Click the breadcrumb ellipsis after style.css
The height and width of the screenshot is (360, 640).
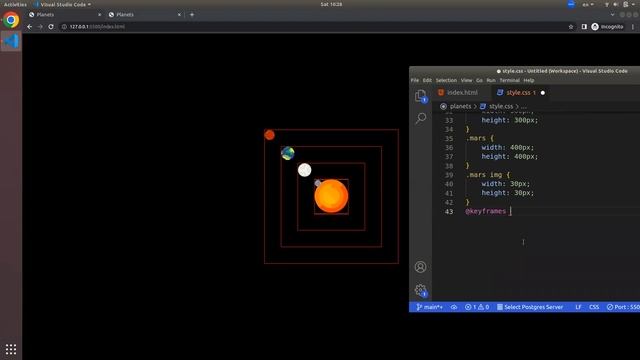coord(524,107)
